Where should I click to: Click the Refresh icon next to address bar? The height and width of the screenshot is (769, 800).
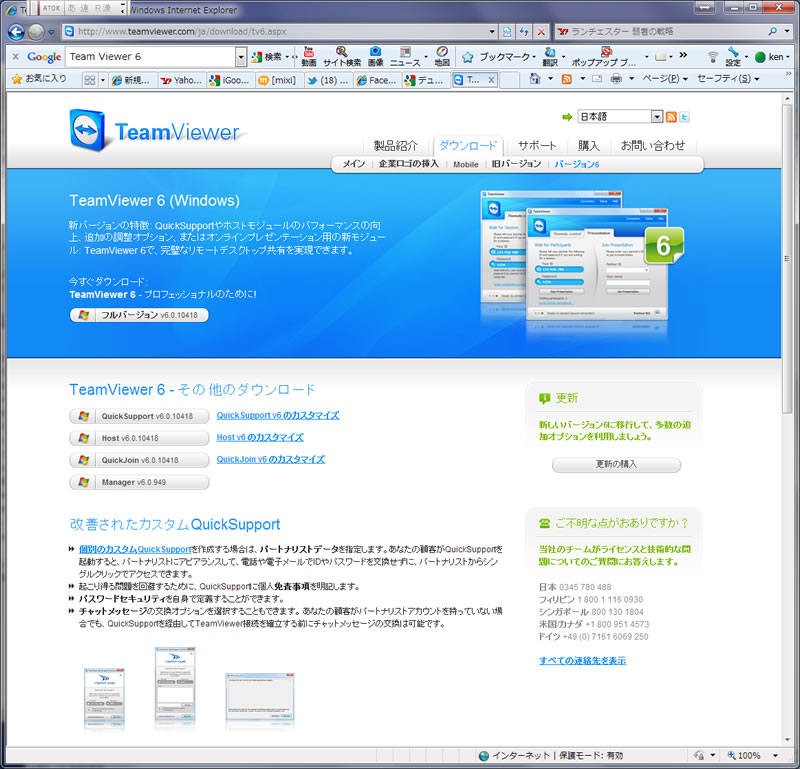pos(524,32)
